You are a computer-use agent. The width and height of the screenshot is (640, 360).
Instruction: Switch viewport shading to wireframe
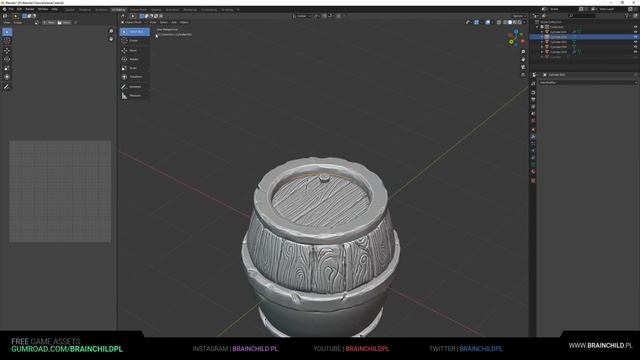tap(505, 22)
